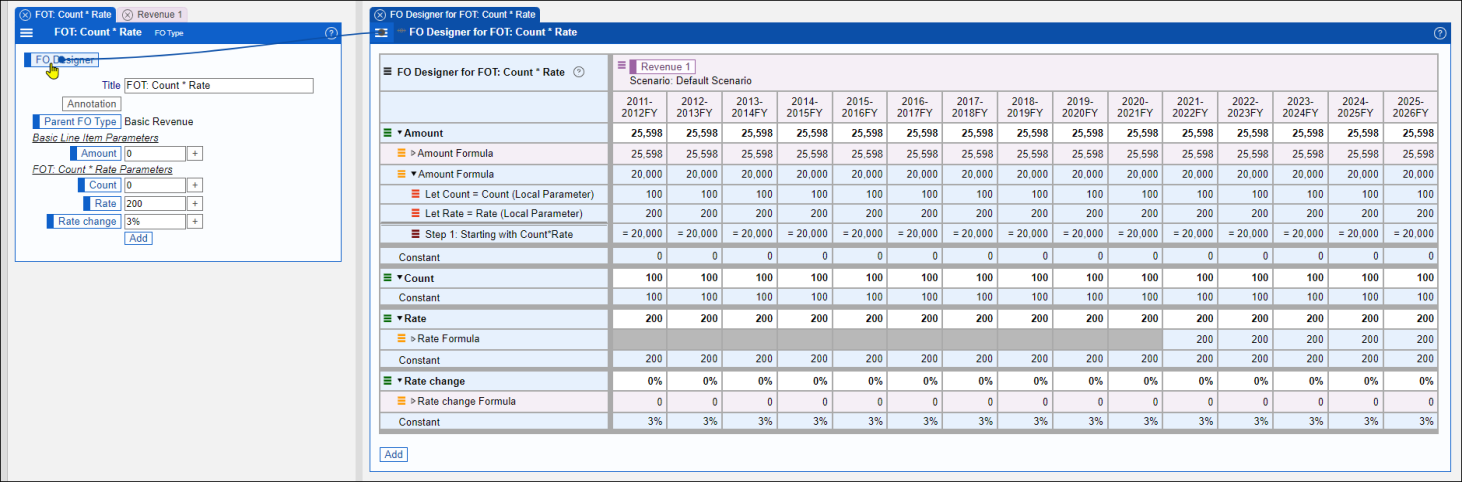Viewport: 1462px width, 482px height.
Task: Collapse the Rate row triangle
Action: [400, 318]
